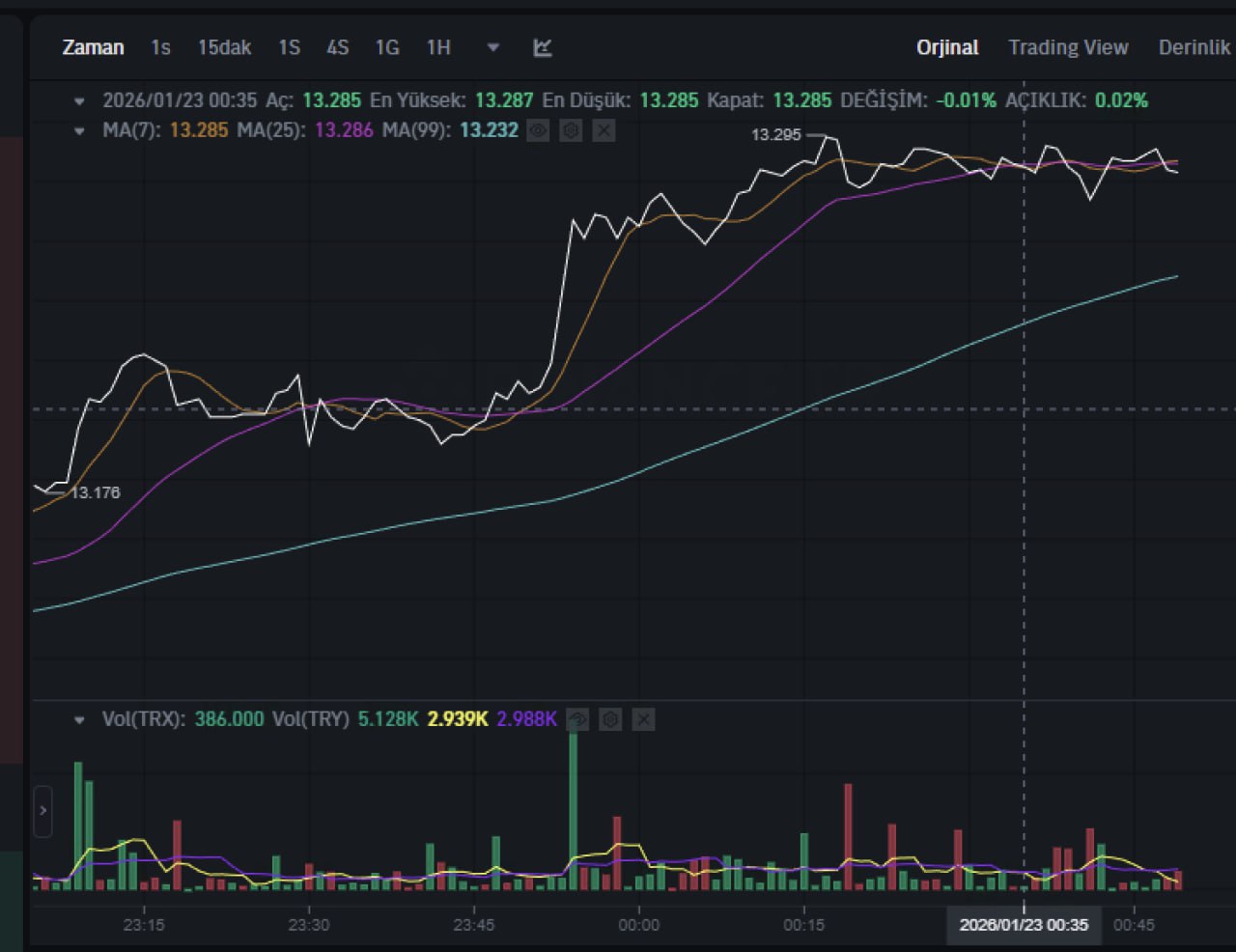The height and width of the screenshot is (952, 1236).
Task: Toggle volume indicator visibility eye icon
Action: tap(577, 719)
